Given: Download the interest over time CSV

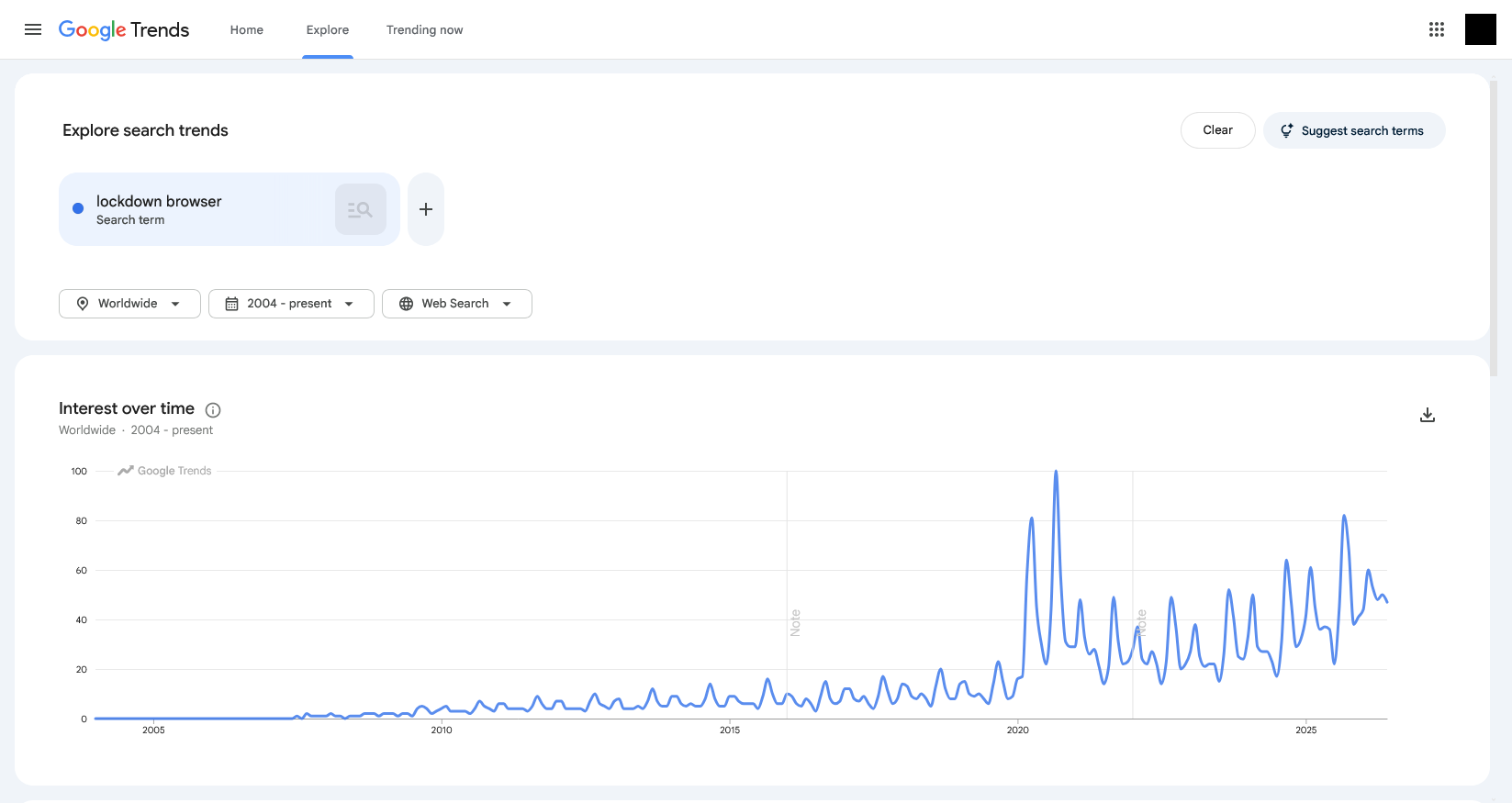Looking at the screenshot, I should [1428, 415].
